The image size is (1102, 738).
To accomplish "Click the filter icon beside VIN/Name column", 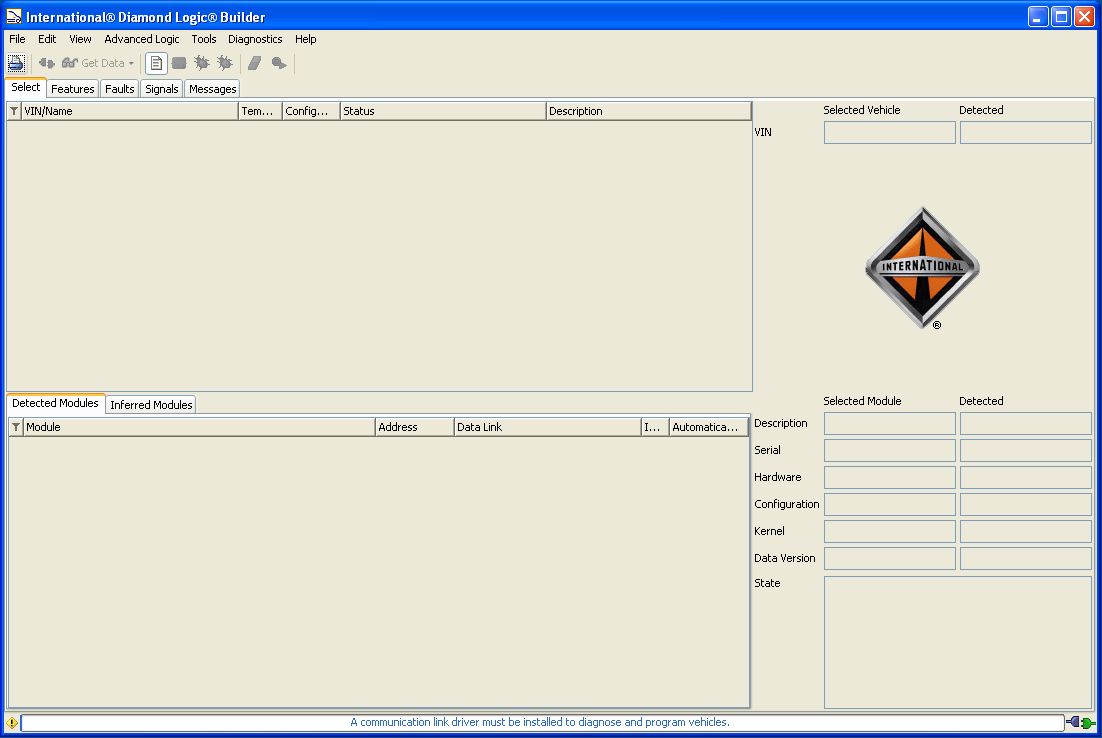I will (x=14, y=111).
